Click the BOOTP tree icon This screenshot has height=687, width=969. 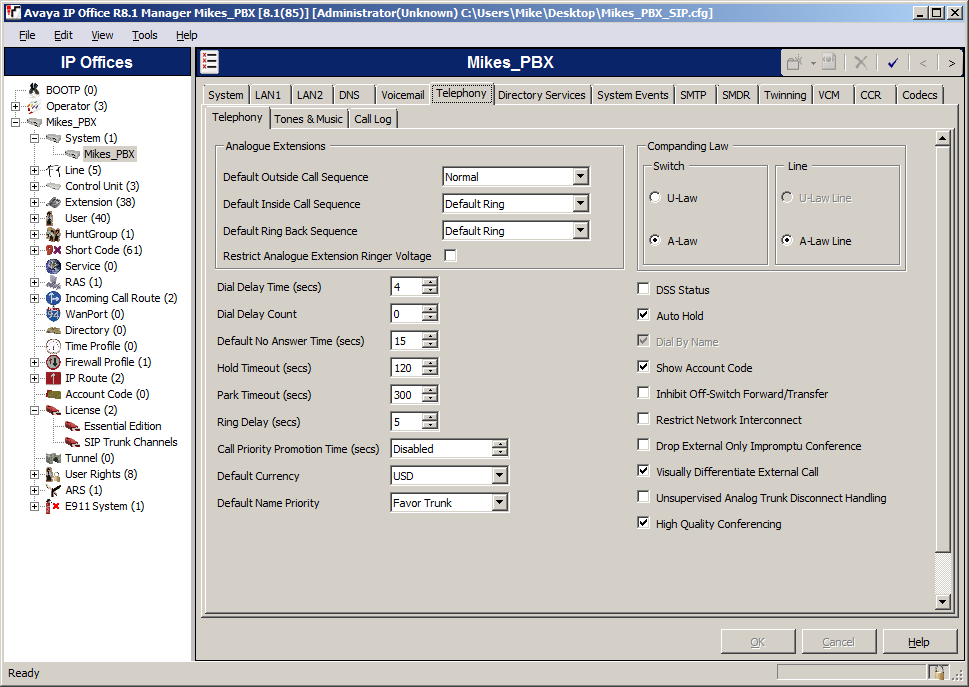pos(34,90)
